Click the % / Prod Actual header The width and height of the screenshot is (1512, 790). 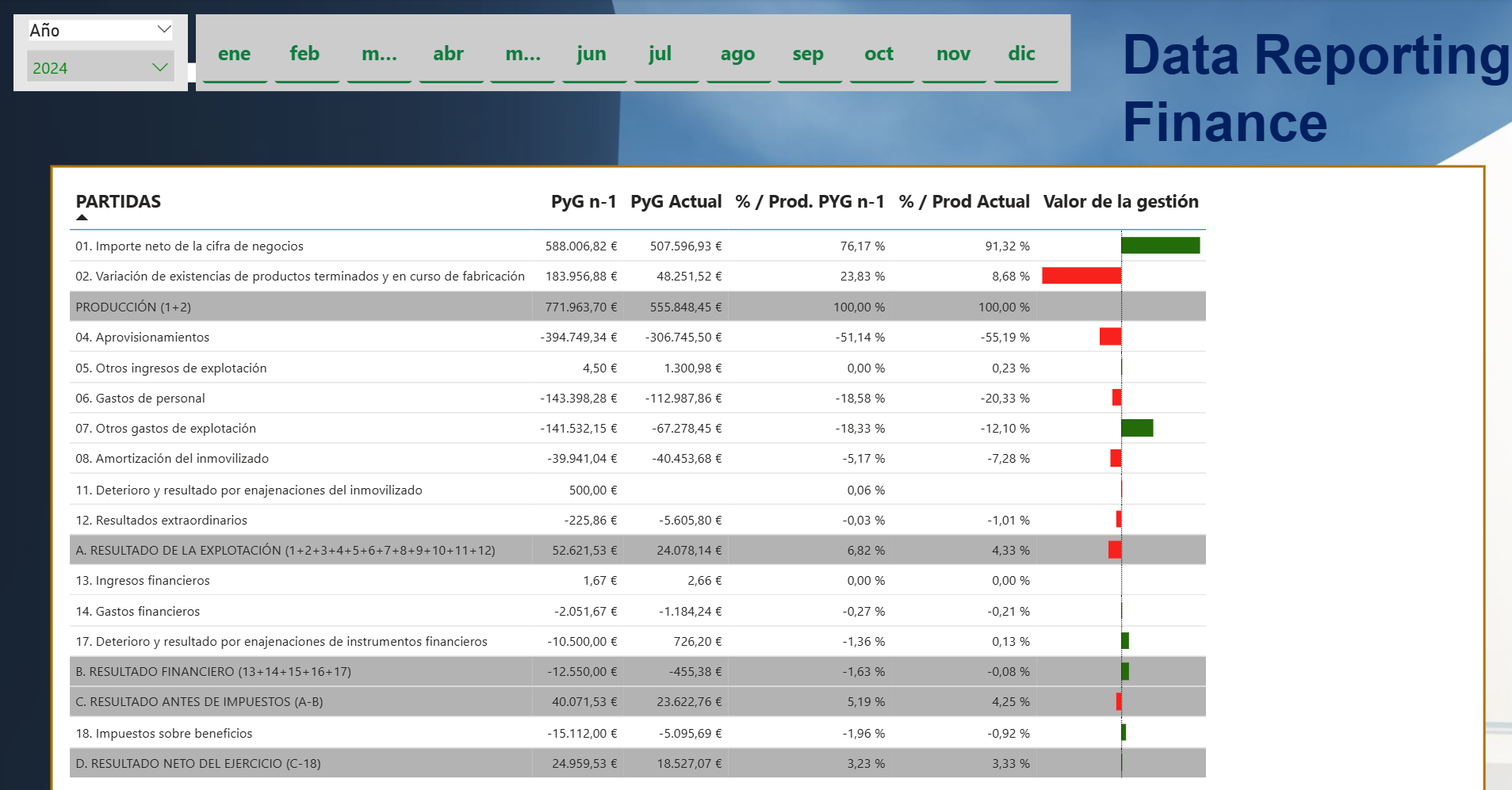tap(964, 201)
